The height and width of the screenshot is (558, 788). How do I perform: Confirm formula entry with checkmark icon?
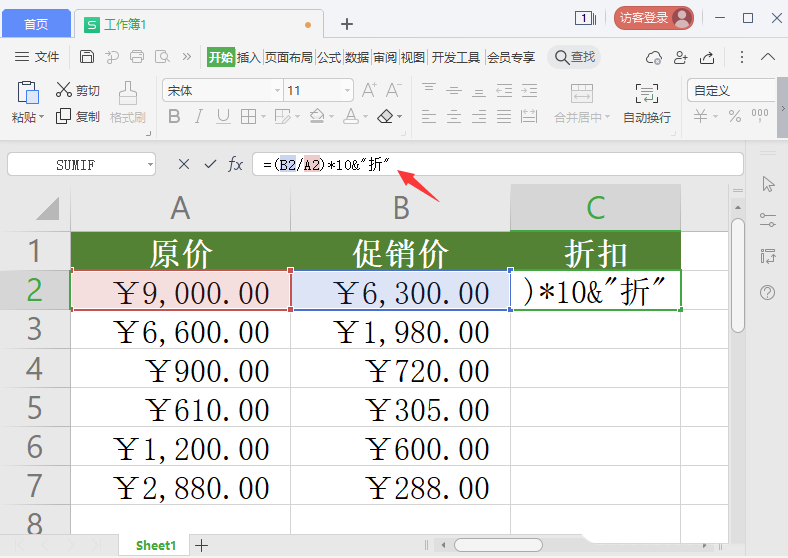click(211, 164)
